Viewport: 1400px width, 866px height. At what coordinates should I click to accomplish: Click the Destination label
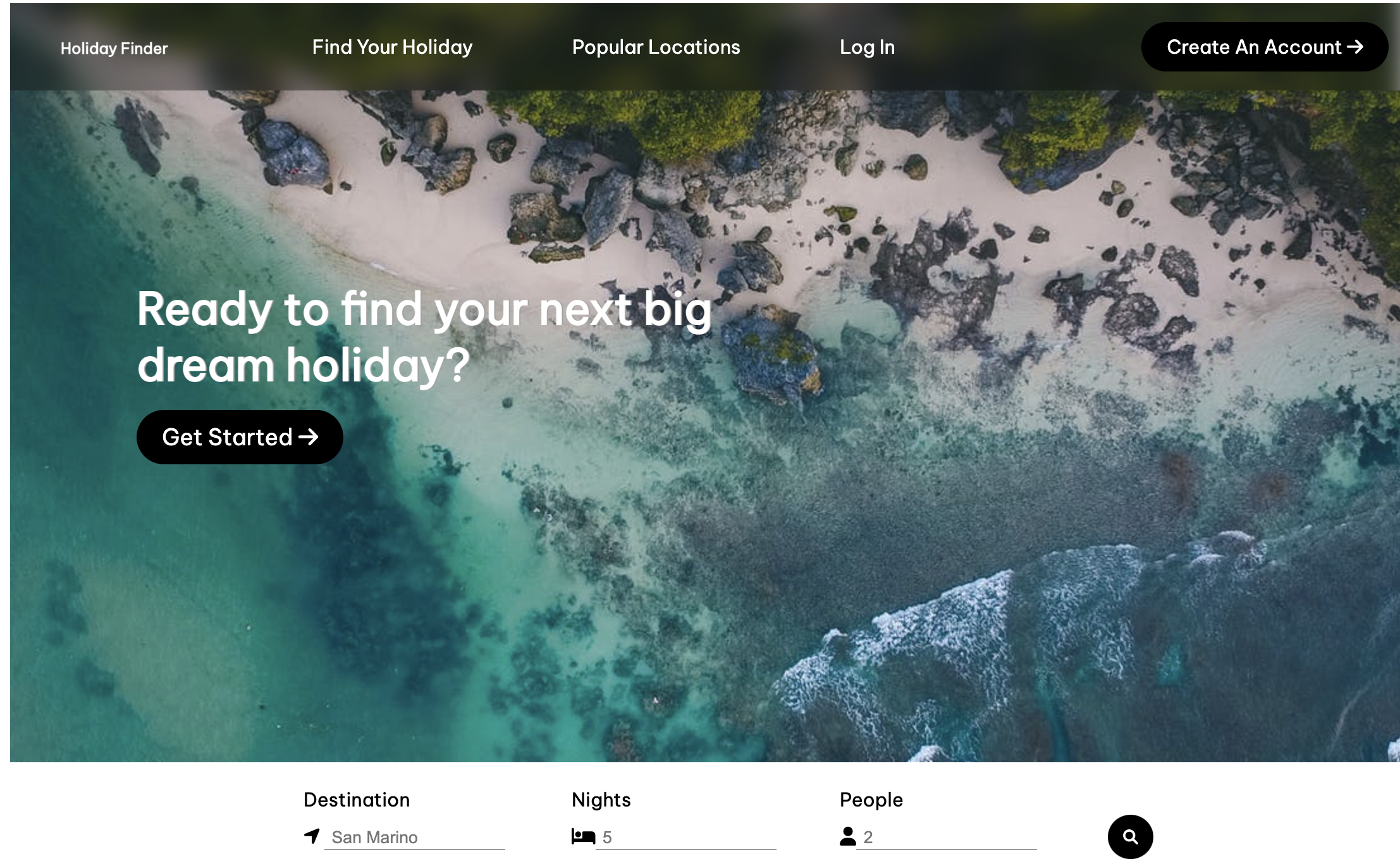click(357, 800)
